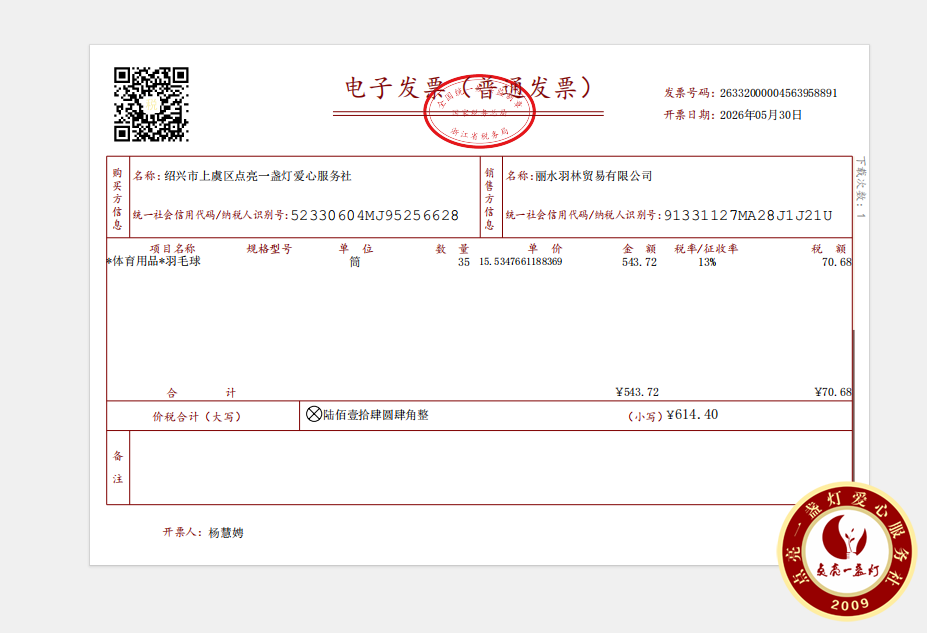
Task: Select seller name 丽水羽林贸易有限公司
Action: tap(594, 176)
